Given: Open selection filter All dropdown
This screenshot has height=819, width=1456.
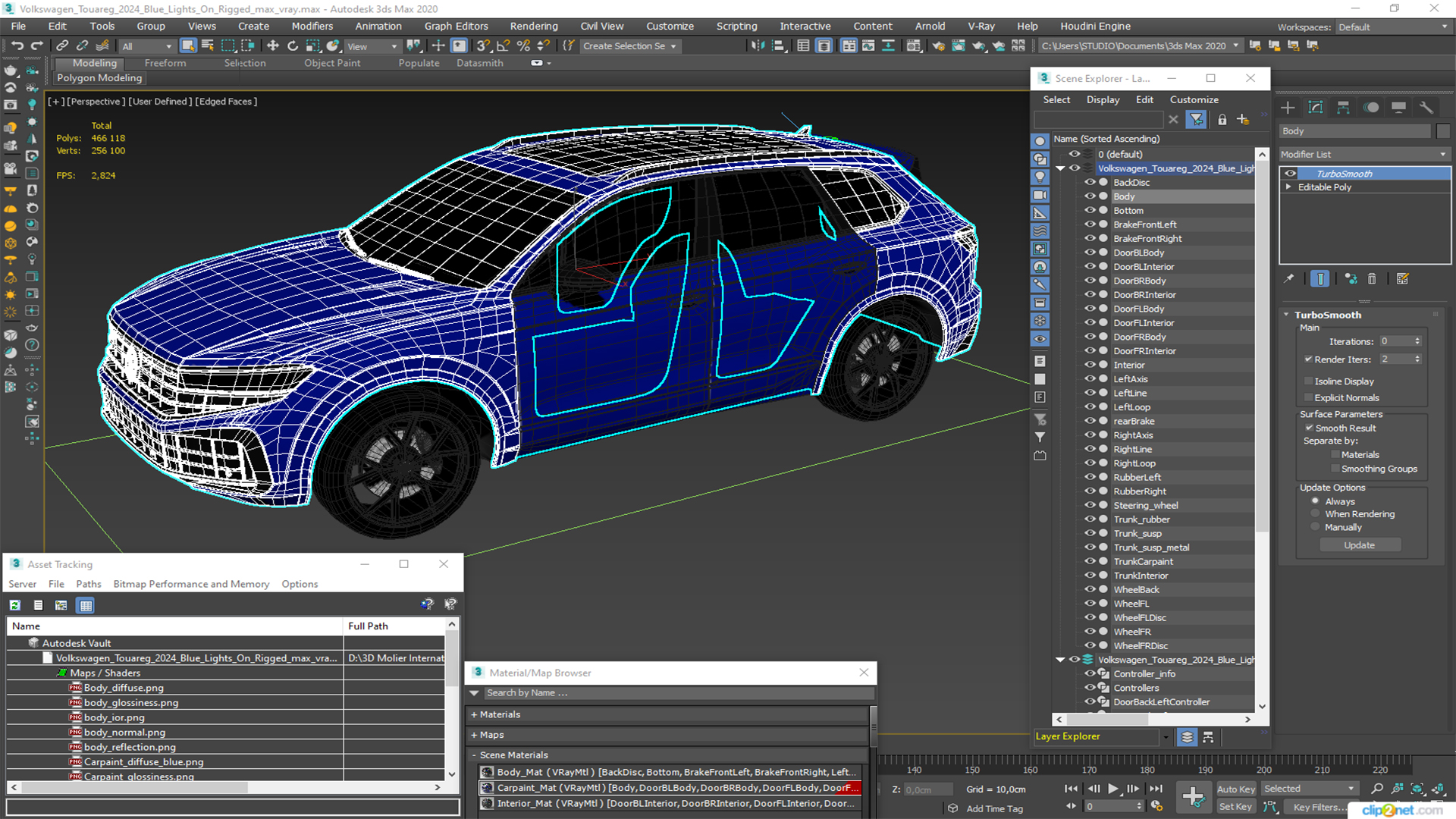Looking at the screenshot, I should tap(146, 46).
